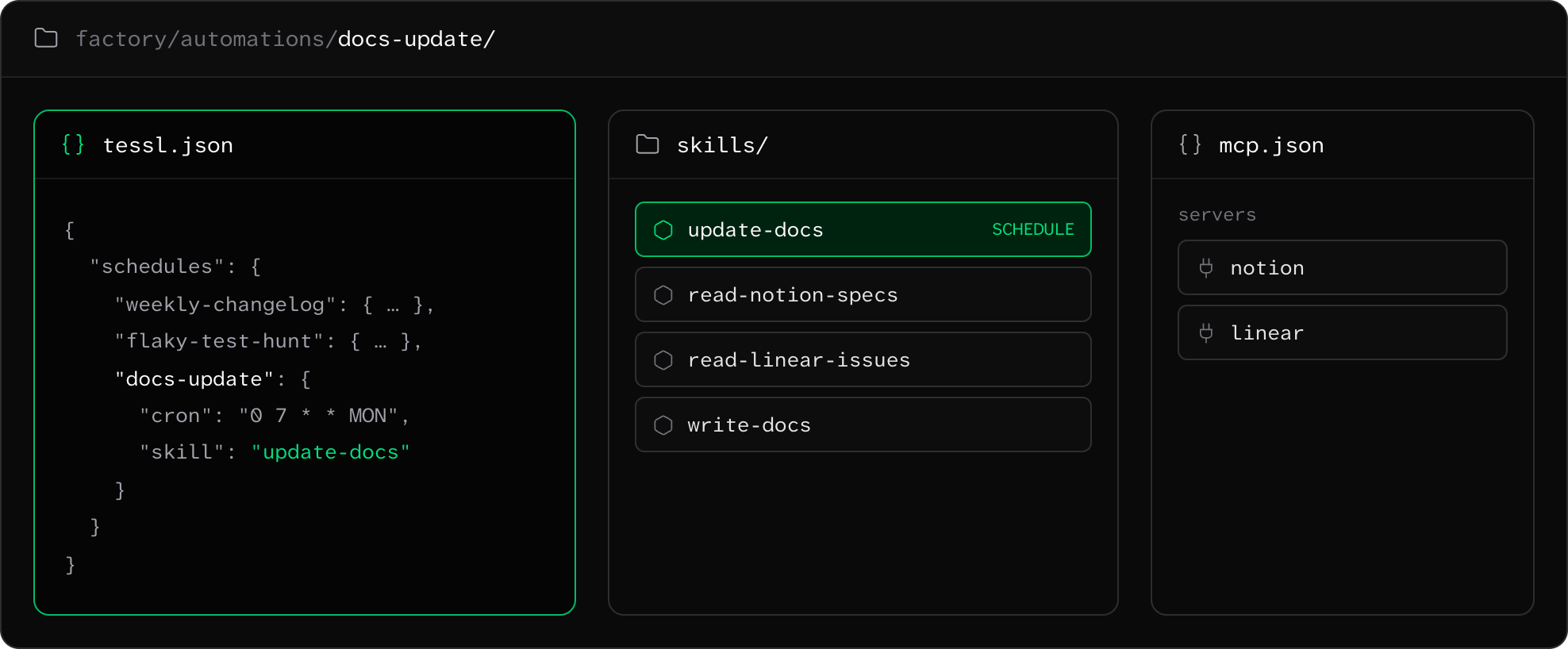Click the "skill" key in the JSON

pos(181,452)
